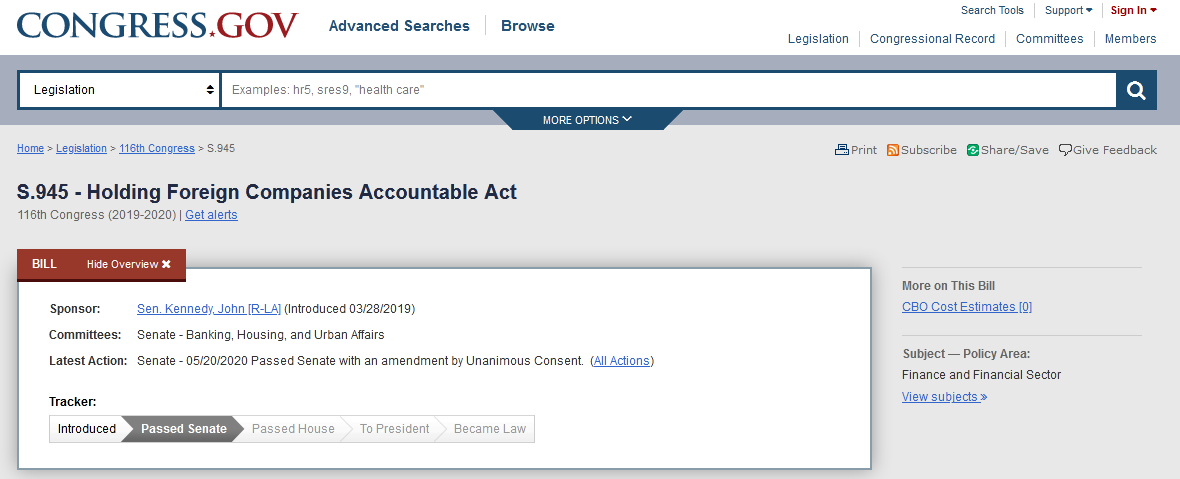Click the View subjects link

(x=944, y=397)
